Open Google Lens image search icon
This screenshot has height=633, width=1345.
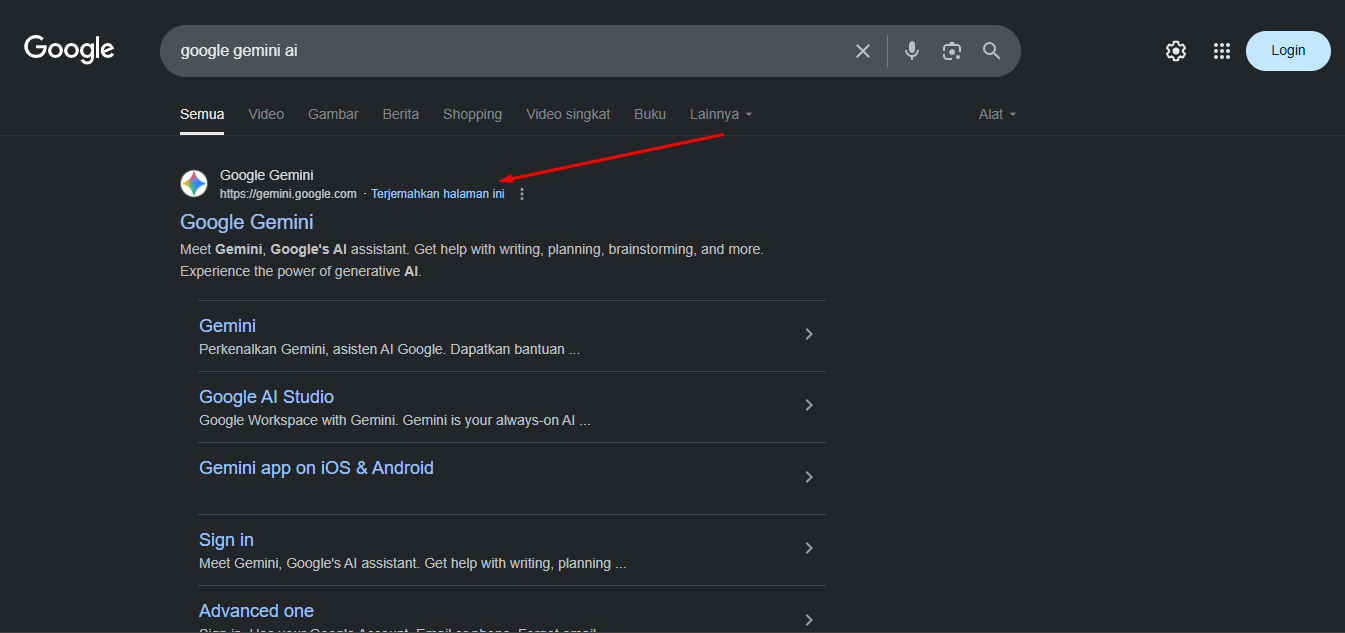[x=952, y=51]
